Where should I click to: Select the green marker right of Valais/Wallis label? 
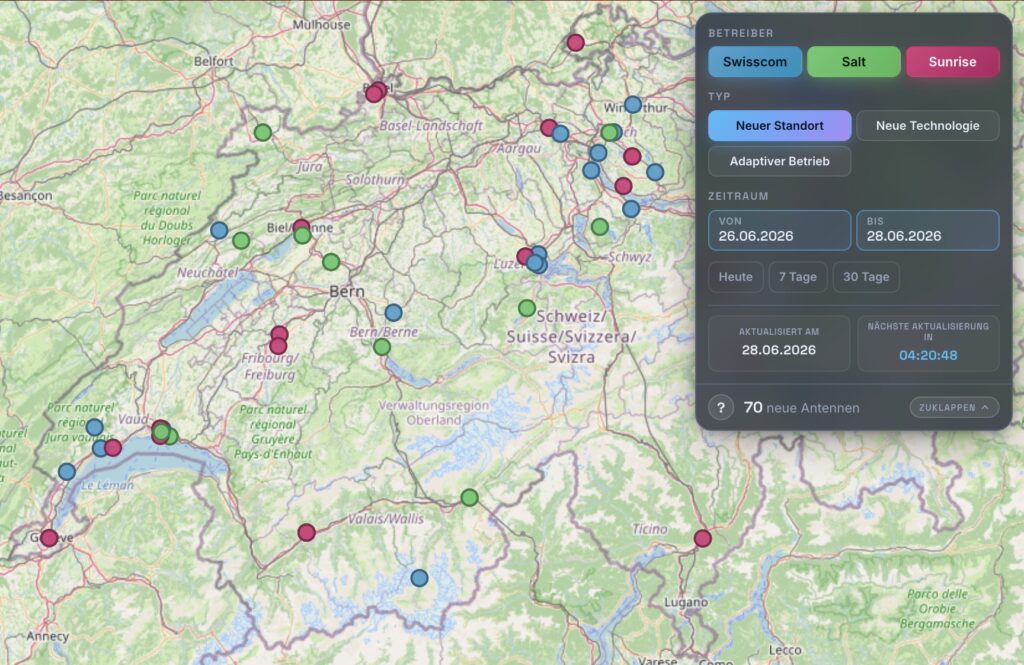coord(469,498)
